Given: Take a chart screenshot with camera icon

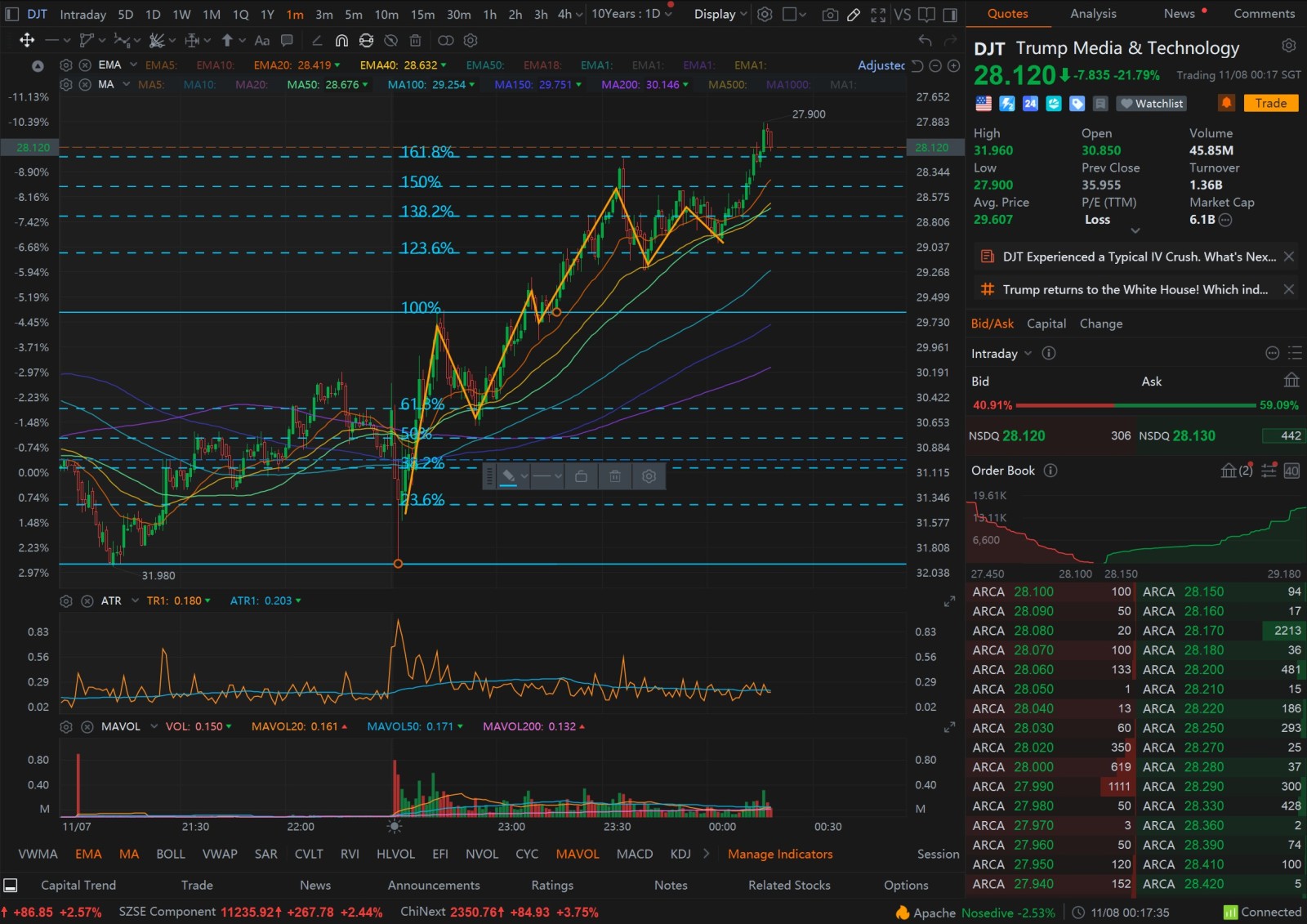Looking at the screenshot, I should tap(830, 14).
